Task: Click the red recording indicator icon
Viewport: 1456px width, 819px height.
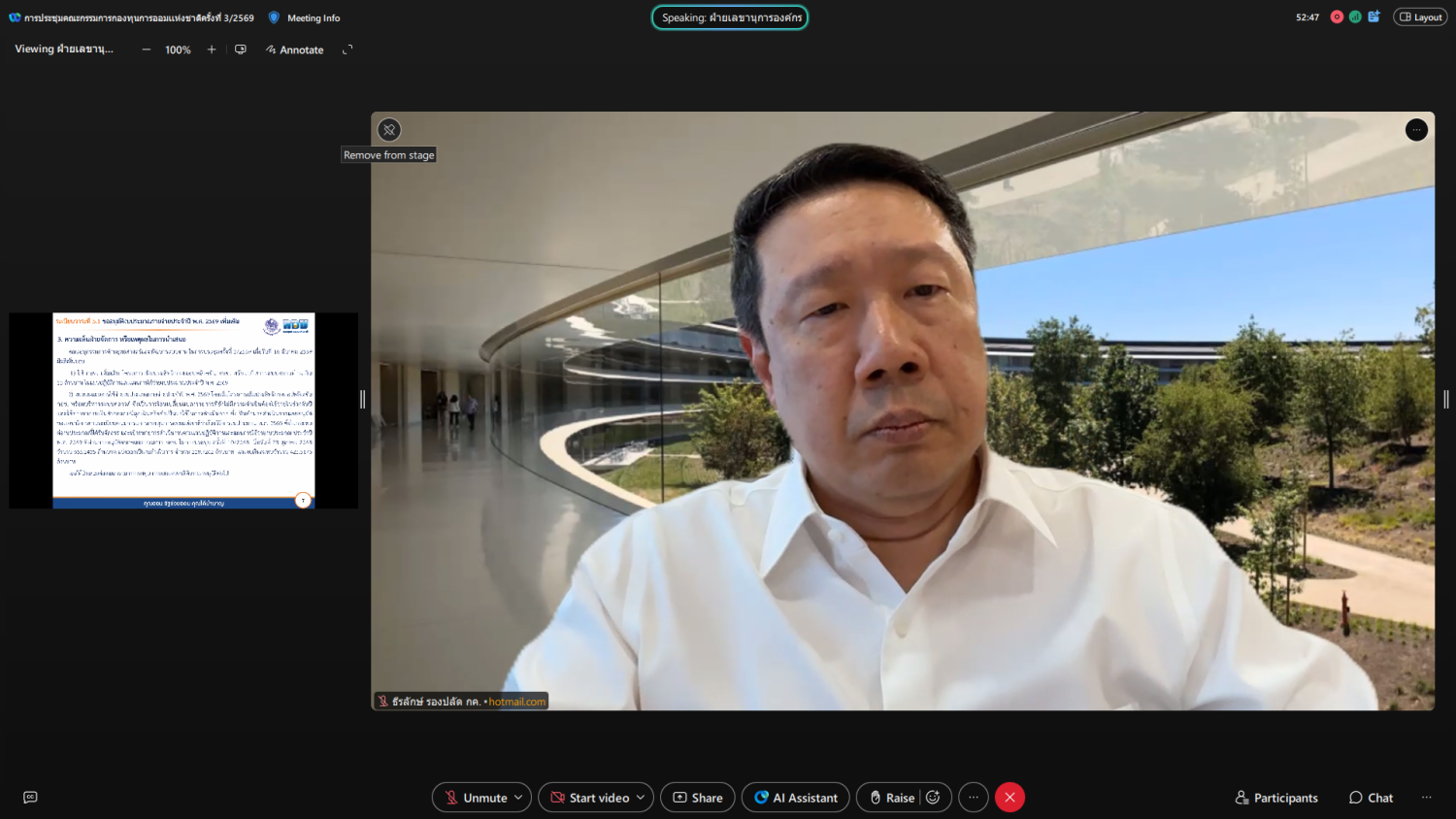Action: point(1337,17)
